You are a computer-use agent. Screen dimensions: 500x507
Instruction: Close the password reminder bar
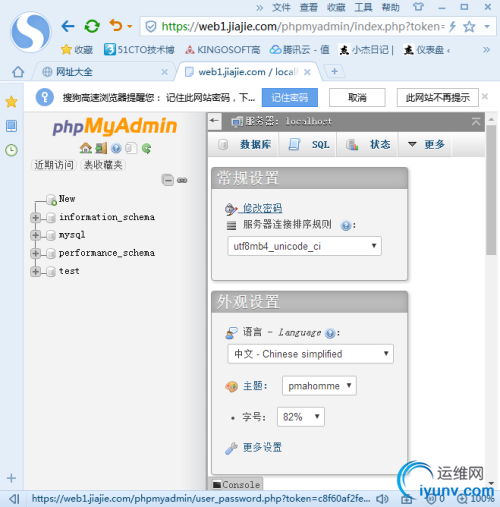[485, 97]
